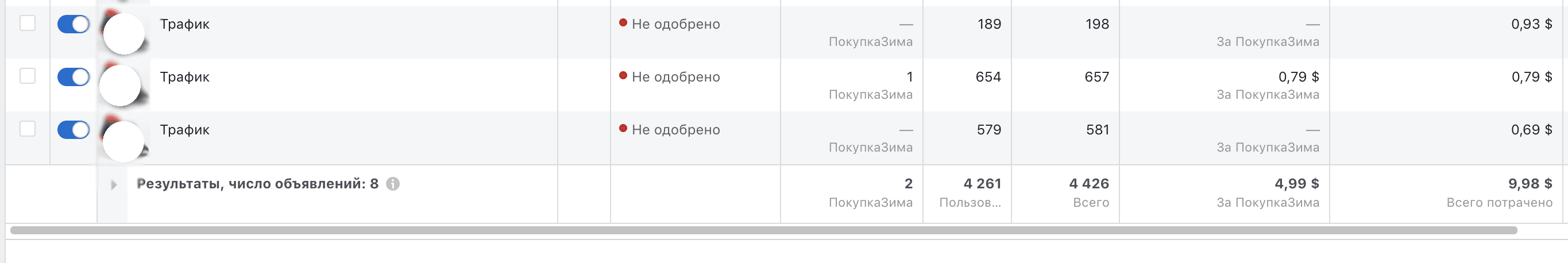Image resolution: width=1568 pixels, height=263 pixels.
Task: Open thumbnail of ad with 189 reach
Action: [x=123, y=32]
